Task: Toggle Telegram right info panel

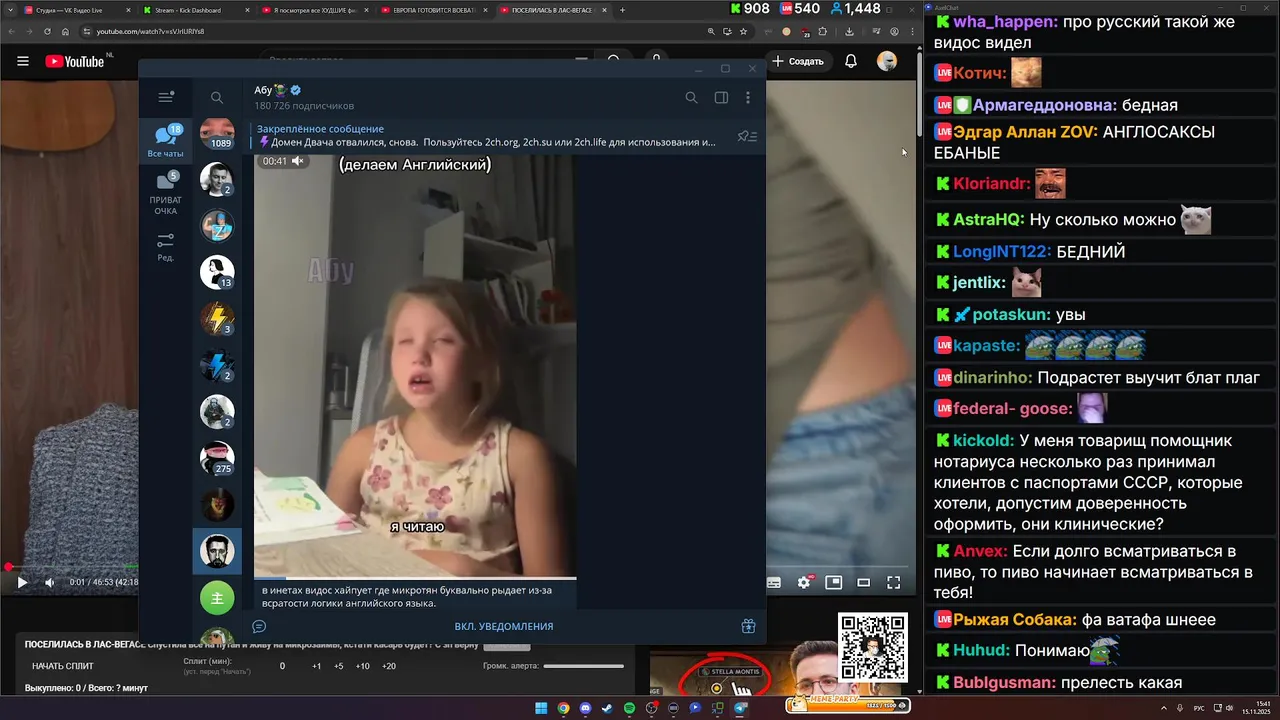Action: (721, 98)
